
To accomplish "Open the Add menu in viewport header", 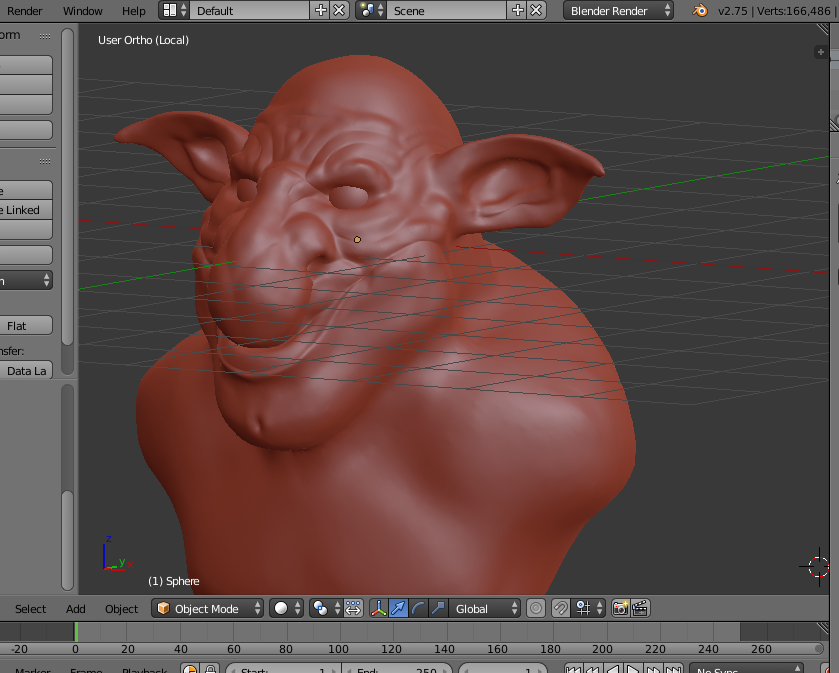I will point(76,608).
